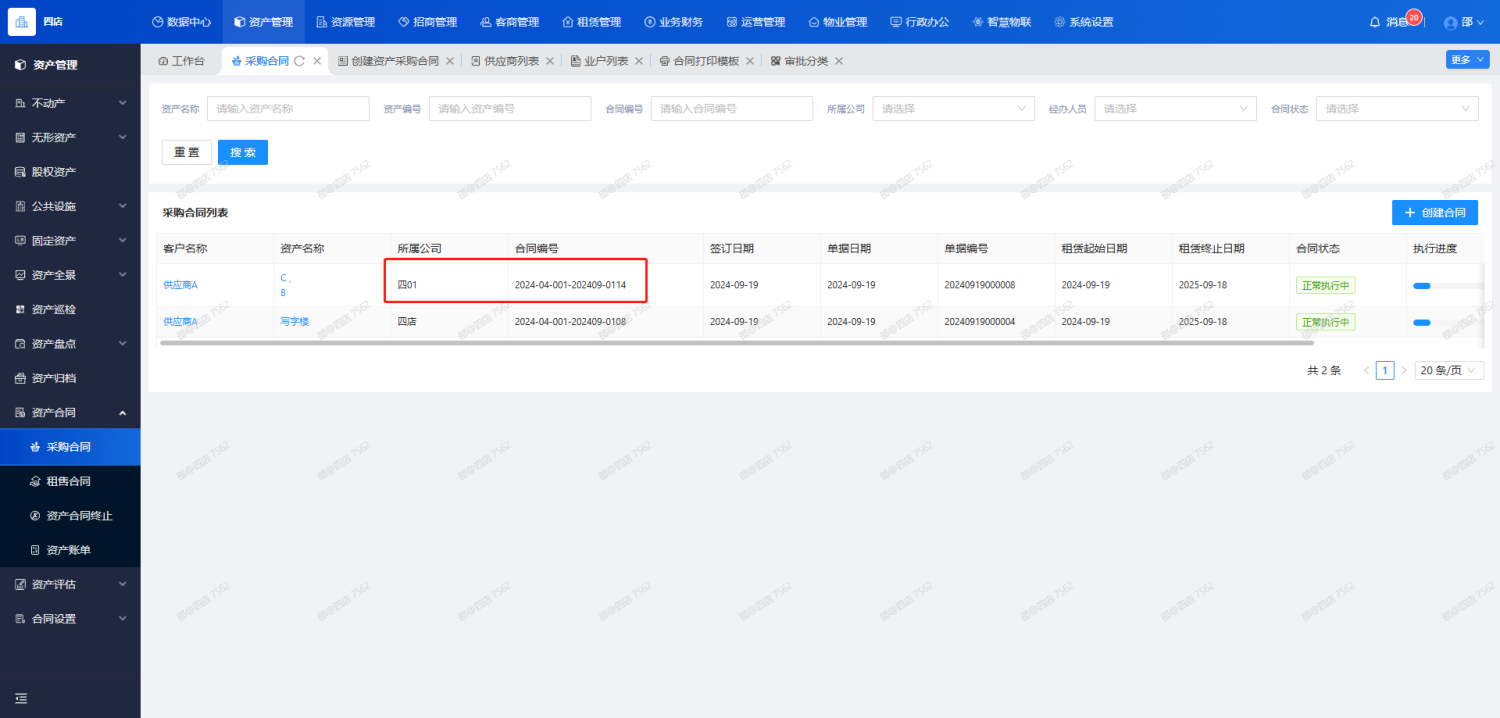
Task: Open 供应商A link in first row
Action: point(180,285)
